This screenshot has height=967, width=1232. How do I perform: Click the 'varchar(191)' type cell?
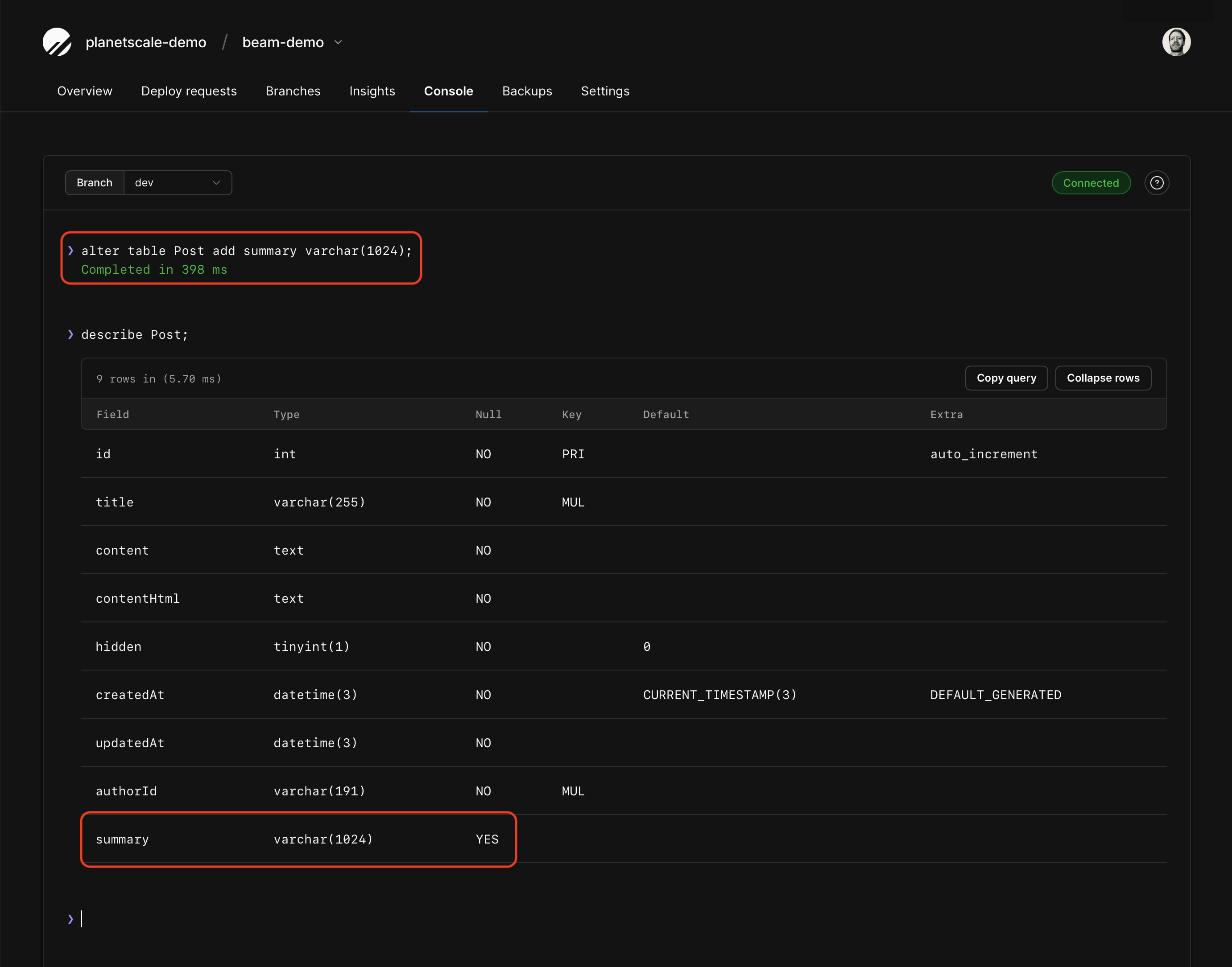pyautogui.click(x=319, y=791)
